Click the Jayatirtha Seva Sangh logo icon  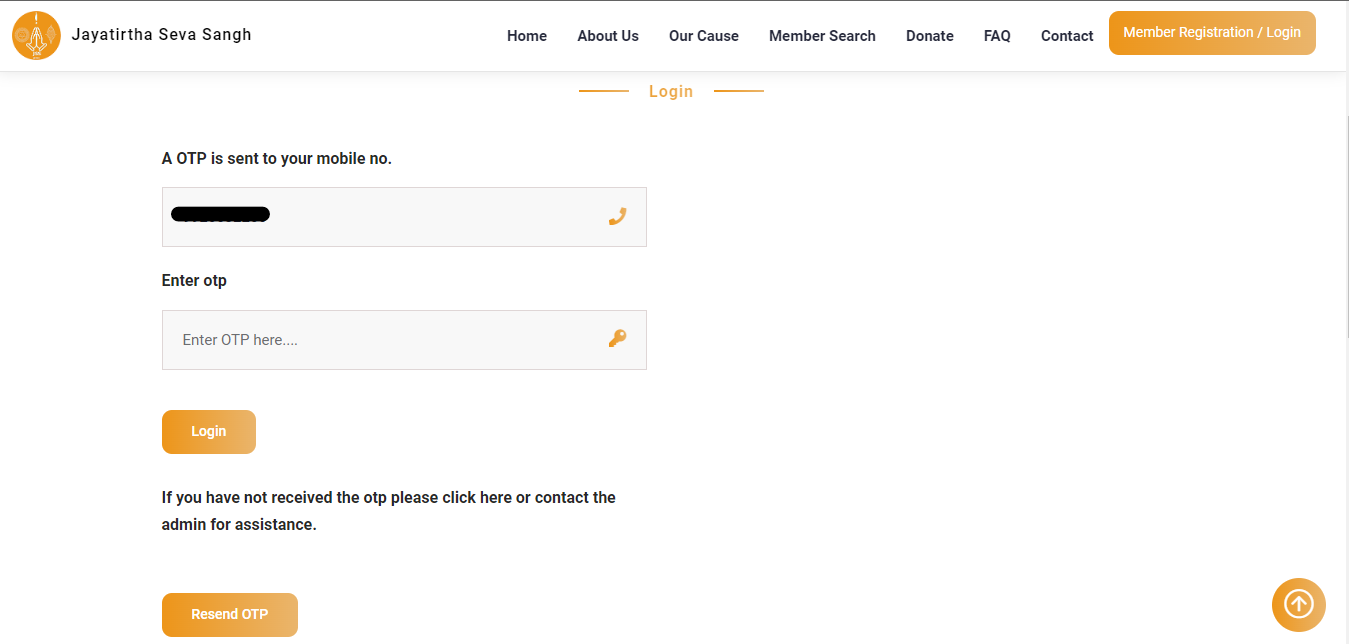click(x=36, y=36)
